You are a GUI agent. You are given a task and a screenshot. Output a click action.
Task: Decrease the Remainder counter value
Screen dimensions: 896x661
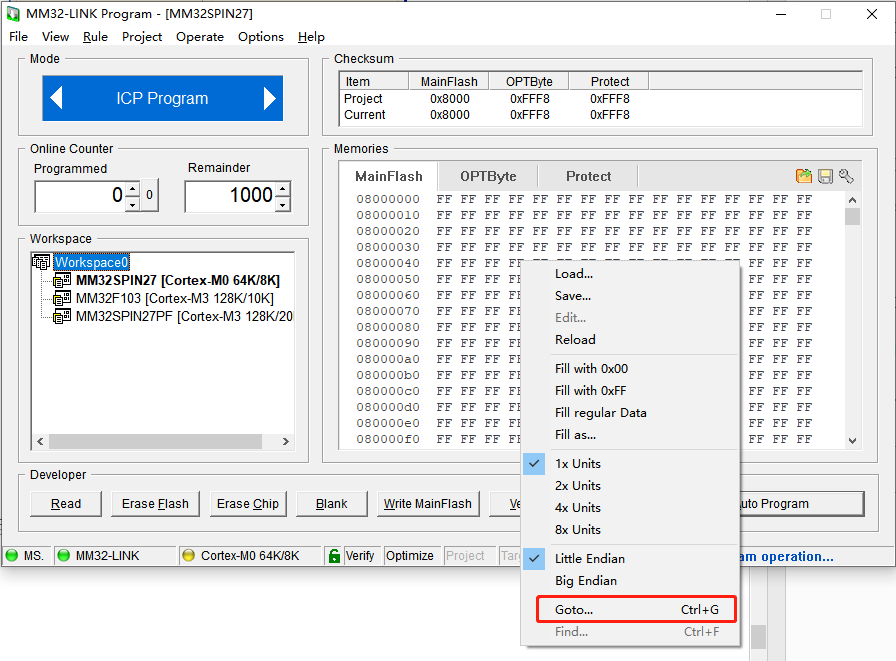coord(283,204)
